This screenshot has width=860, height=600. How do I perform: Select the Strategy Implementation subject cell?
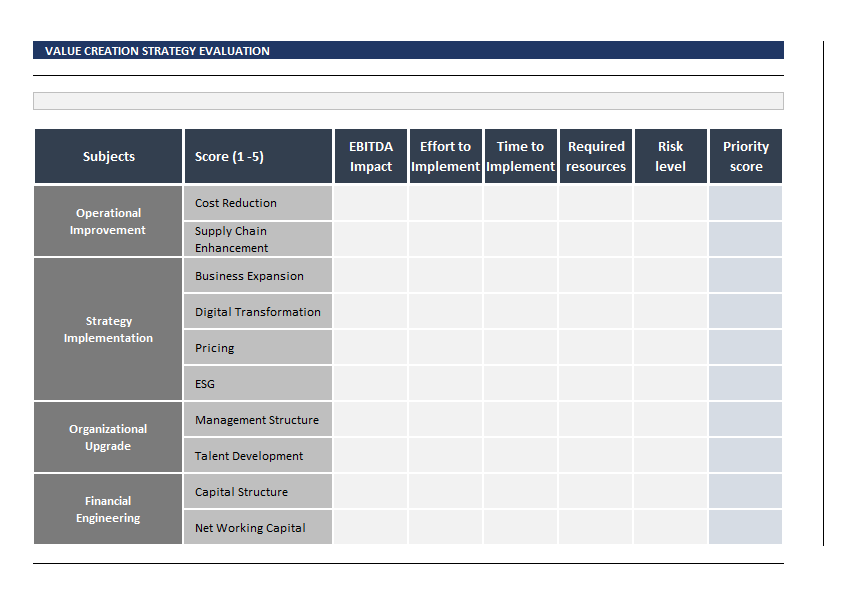click(x=108, y=329)
